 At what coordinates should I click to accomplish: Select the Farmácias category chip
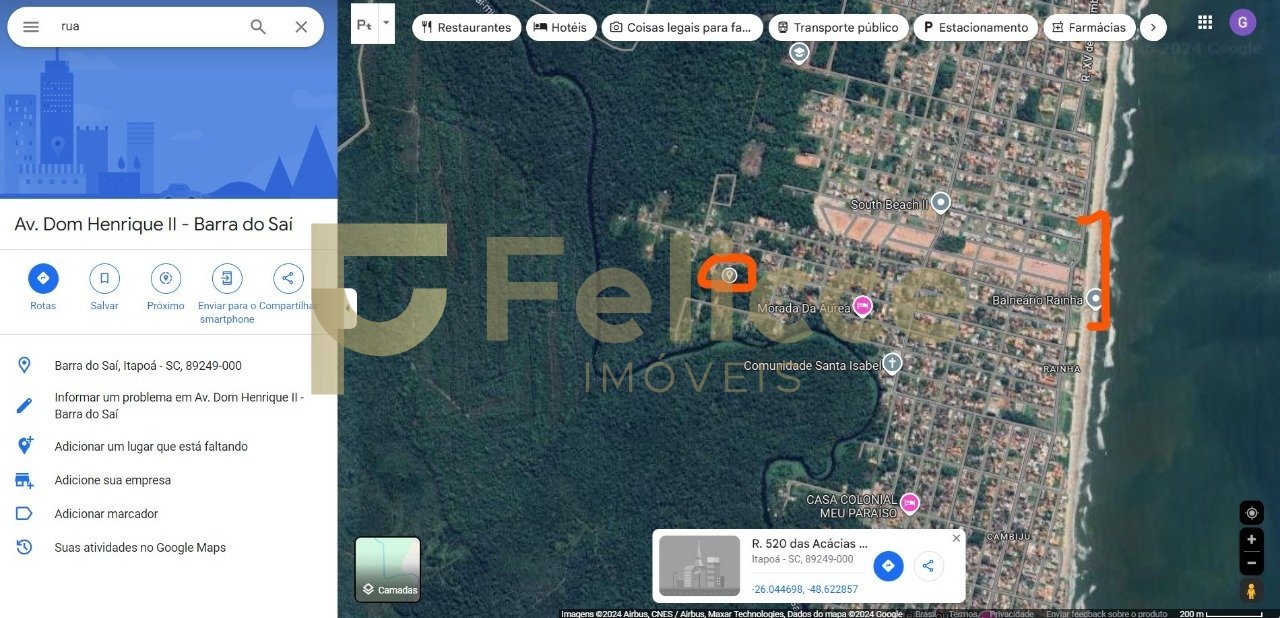pos(1088,28)
